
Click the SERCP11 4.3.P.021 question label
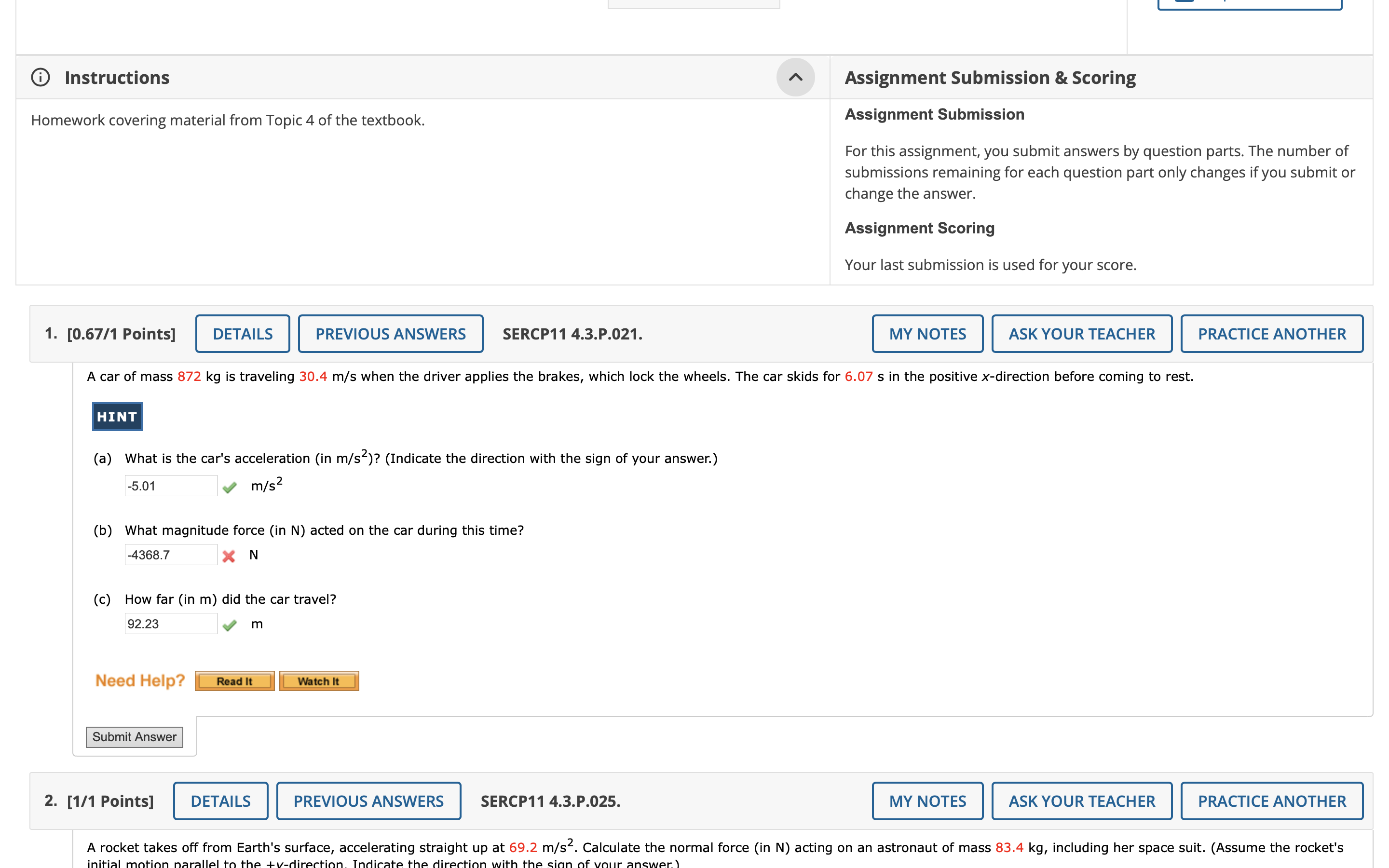point(572,334)
